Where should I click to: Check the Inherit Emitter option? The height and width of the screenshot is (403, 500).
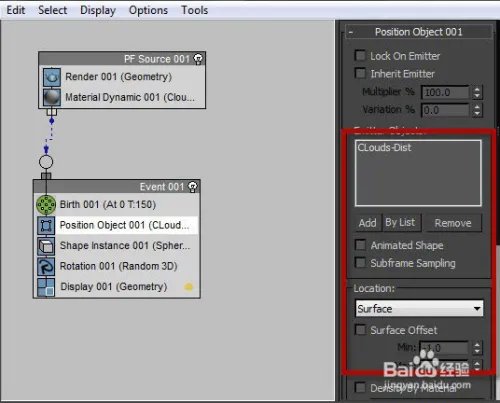(x=360, y=73)
